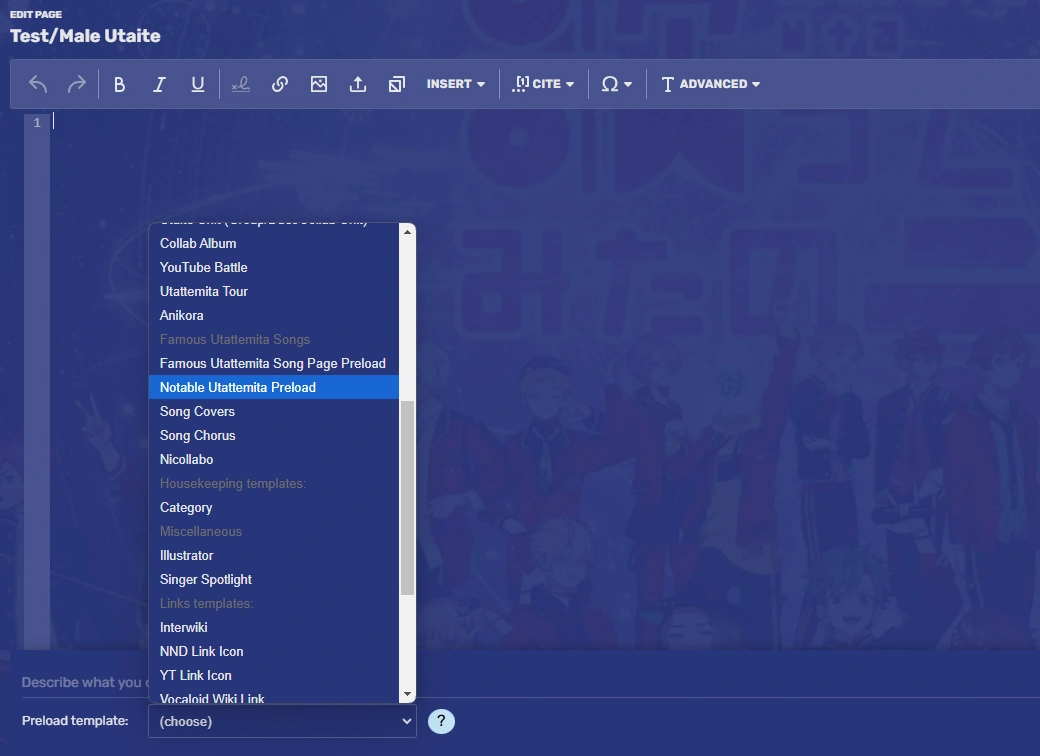
Task: Open the special characters Omega dropdown
Action: [616, 84]
